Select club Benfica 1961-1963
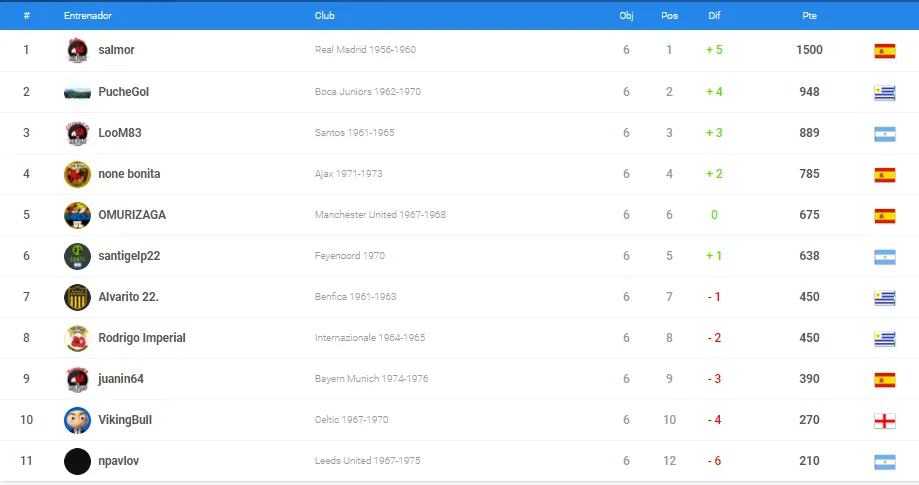 tap(356, 297)
